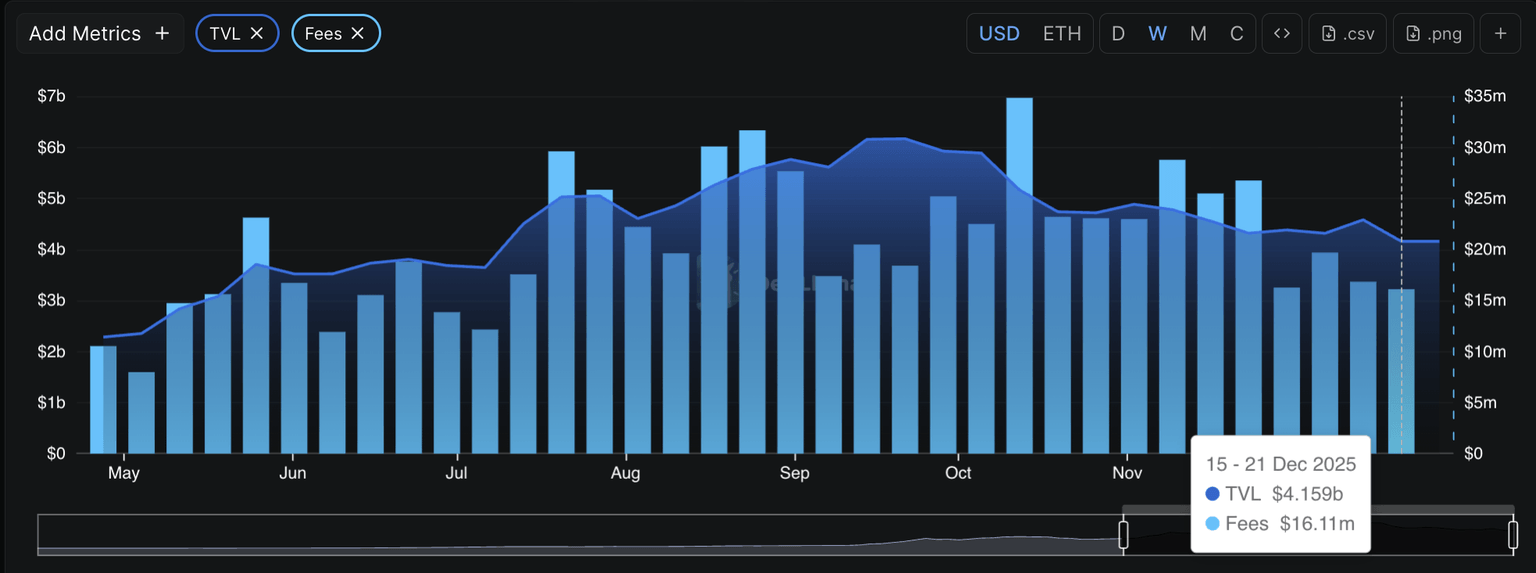1536x573 pixels.
Task: Click the Fees legend dot in tooltip
Action: click(x=1213, y=524)
